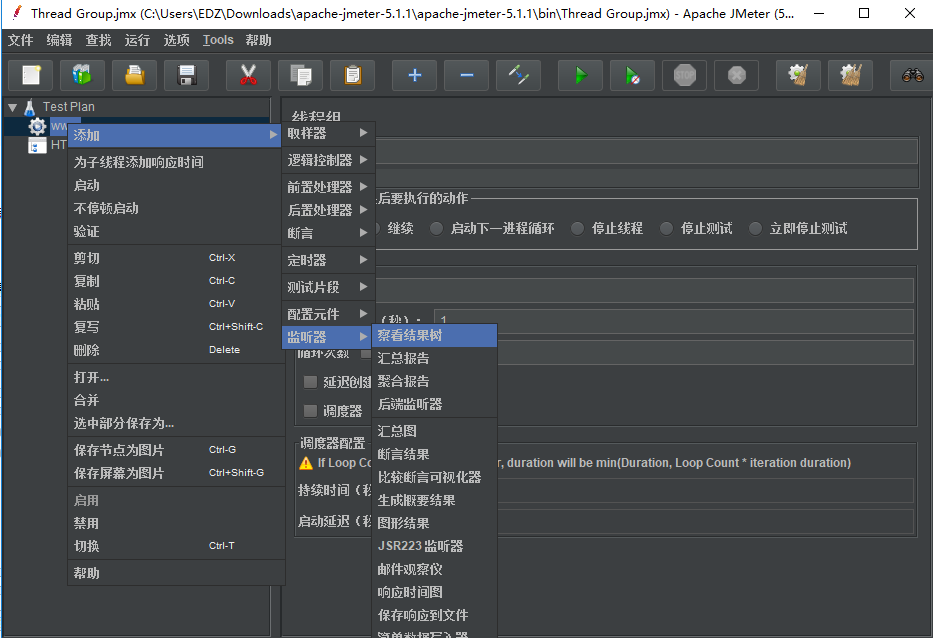
Task: Choose 保存响应到文件 listener
Action: pyautogui.click(x=434, y=615)
